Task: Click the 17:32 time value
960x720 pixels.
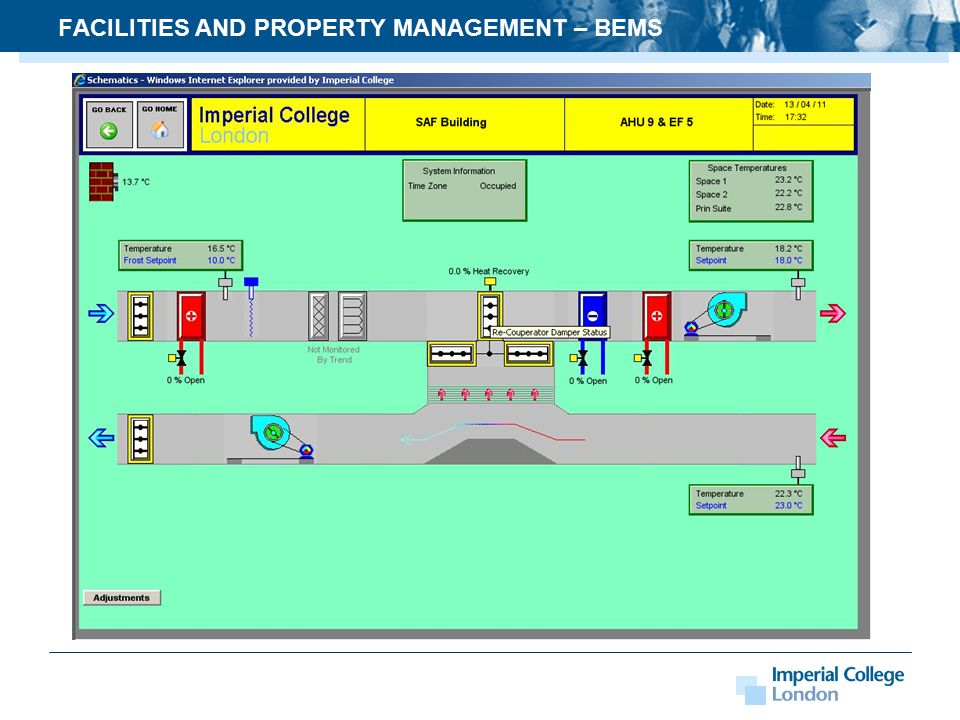Action: click(x=796, y=117)
